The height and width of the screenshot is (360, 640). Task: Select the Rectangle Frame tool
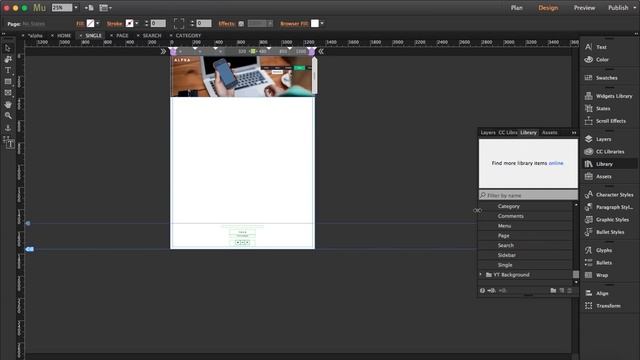[x=8, y=93]
